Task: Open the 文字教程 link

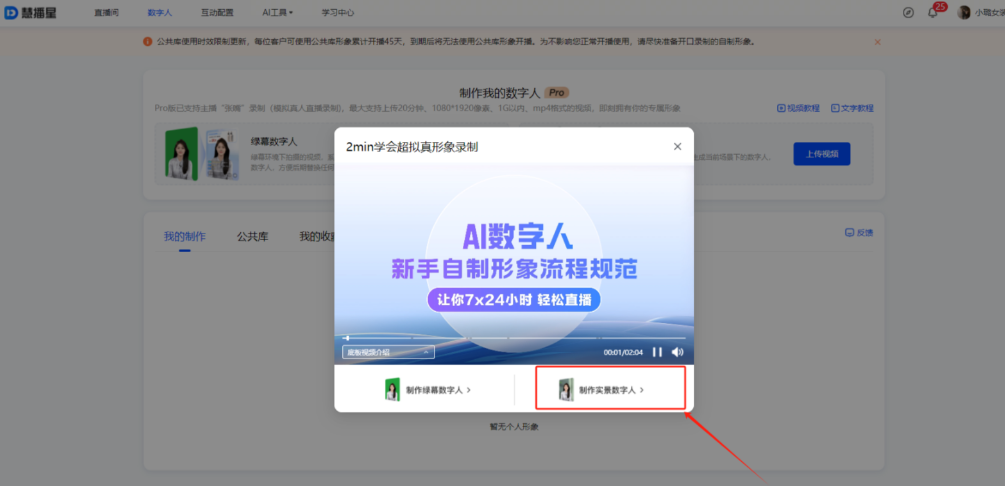Action: tap(852, 108)
